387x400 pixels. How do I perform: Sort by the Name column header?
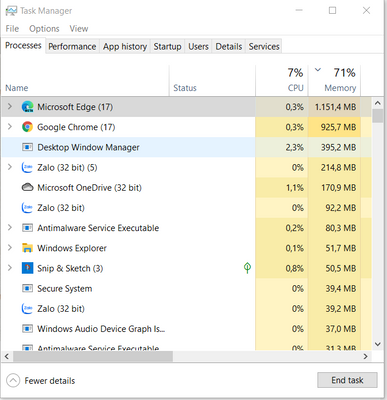tap(85, 81)
